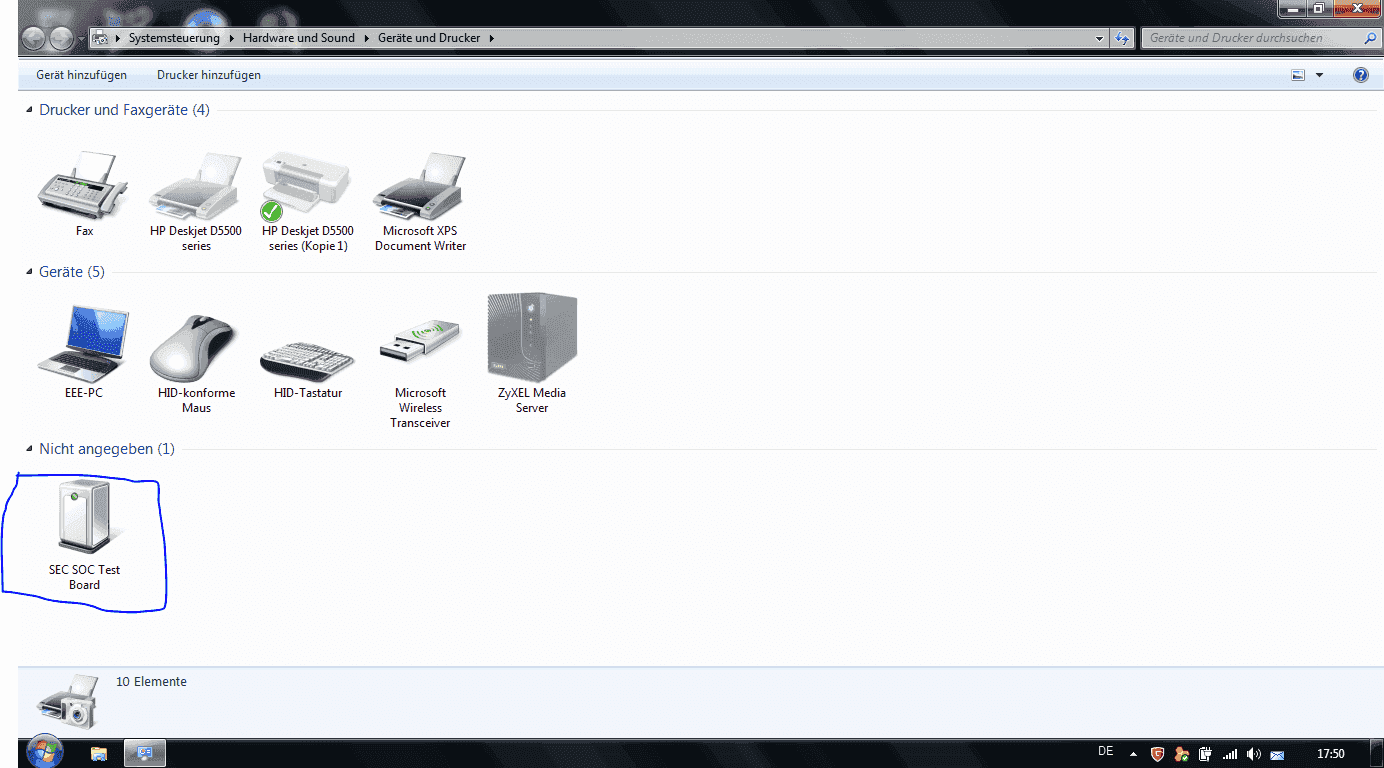Click the power plug battery tray icon
1384x768 pixels.
click(1206, 754)
